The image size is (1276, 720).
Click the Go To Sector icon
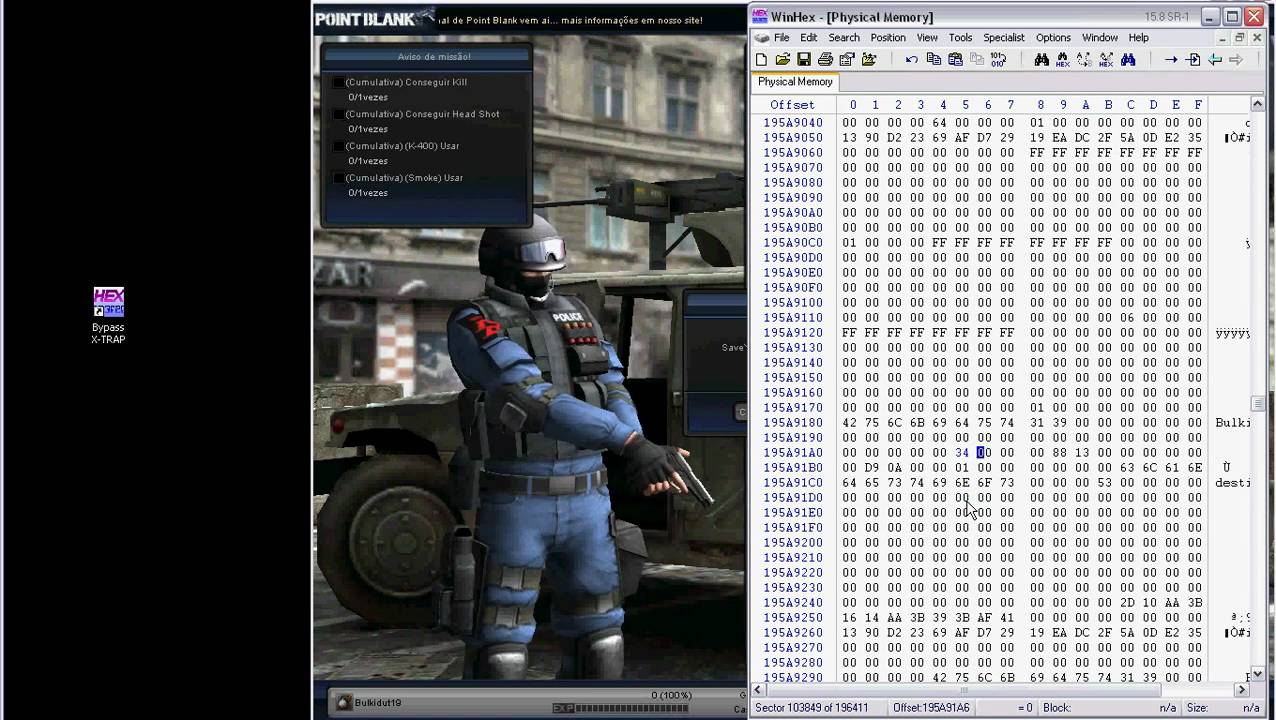pos(1193,60)
